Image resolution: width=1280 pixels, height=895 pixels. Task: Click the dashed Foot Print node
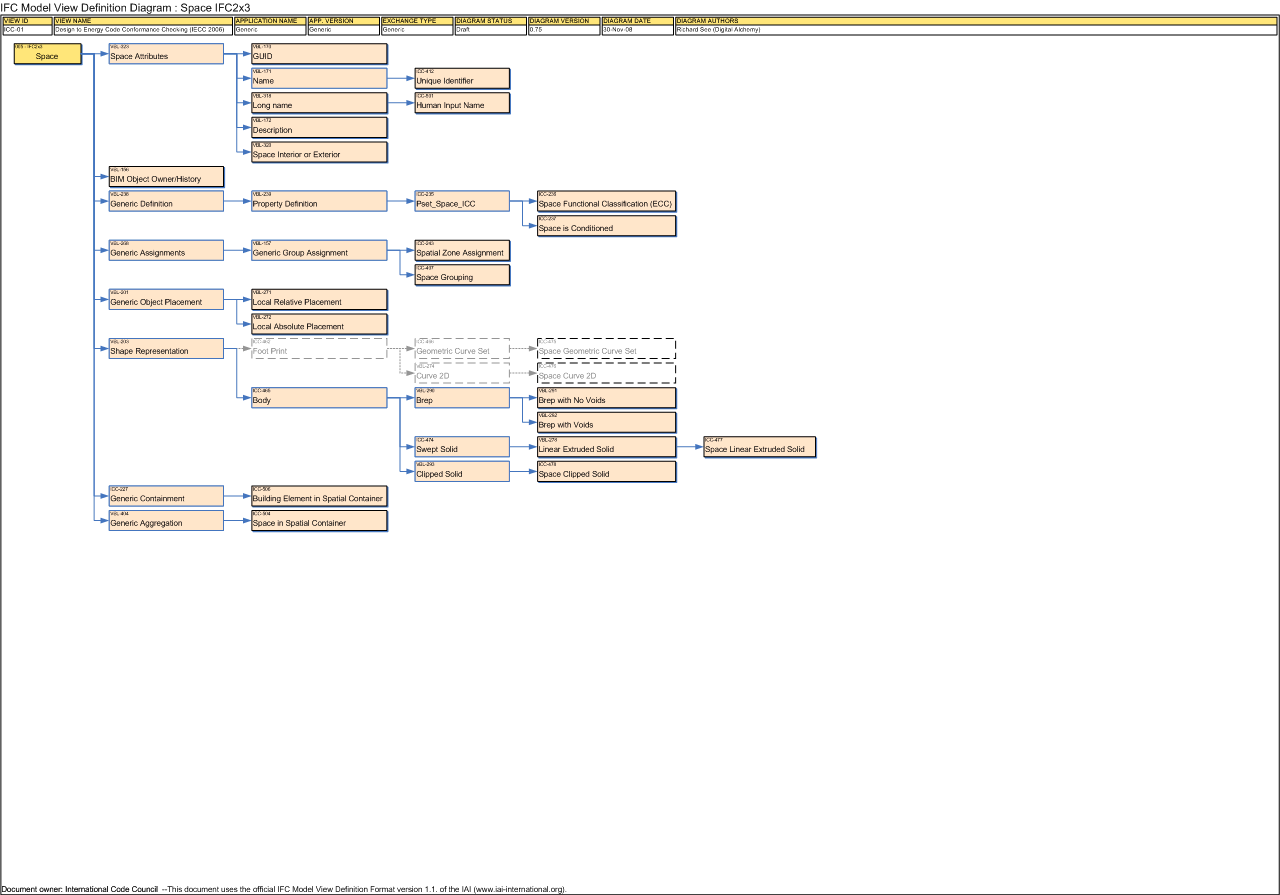click(319, 348)
